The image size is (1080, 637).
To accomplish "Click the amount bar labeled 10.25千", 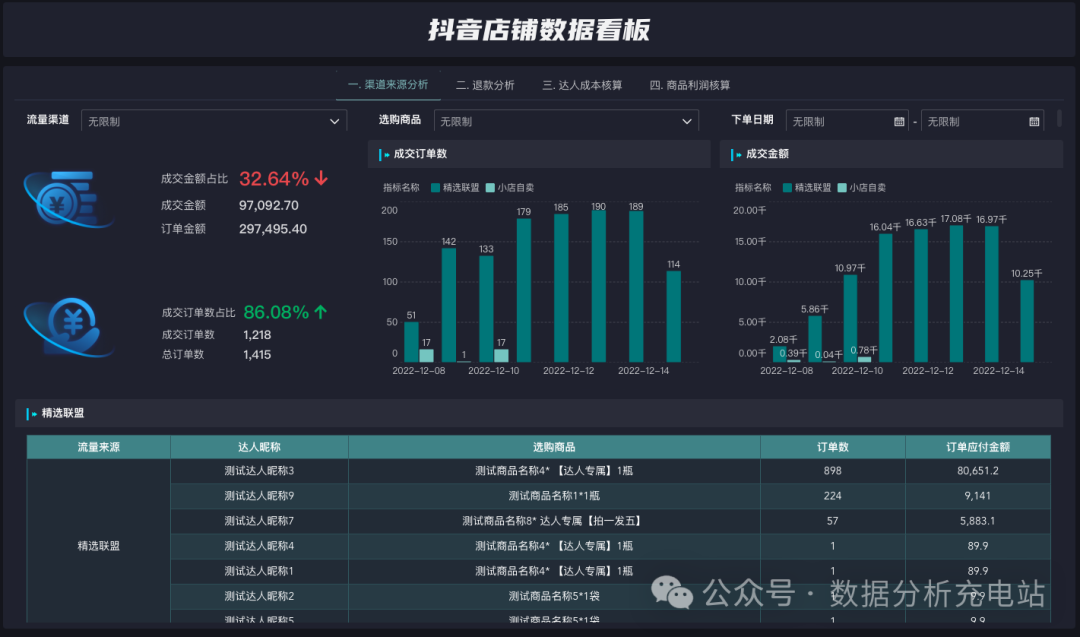I will coord(1027,322).
